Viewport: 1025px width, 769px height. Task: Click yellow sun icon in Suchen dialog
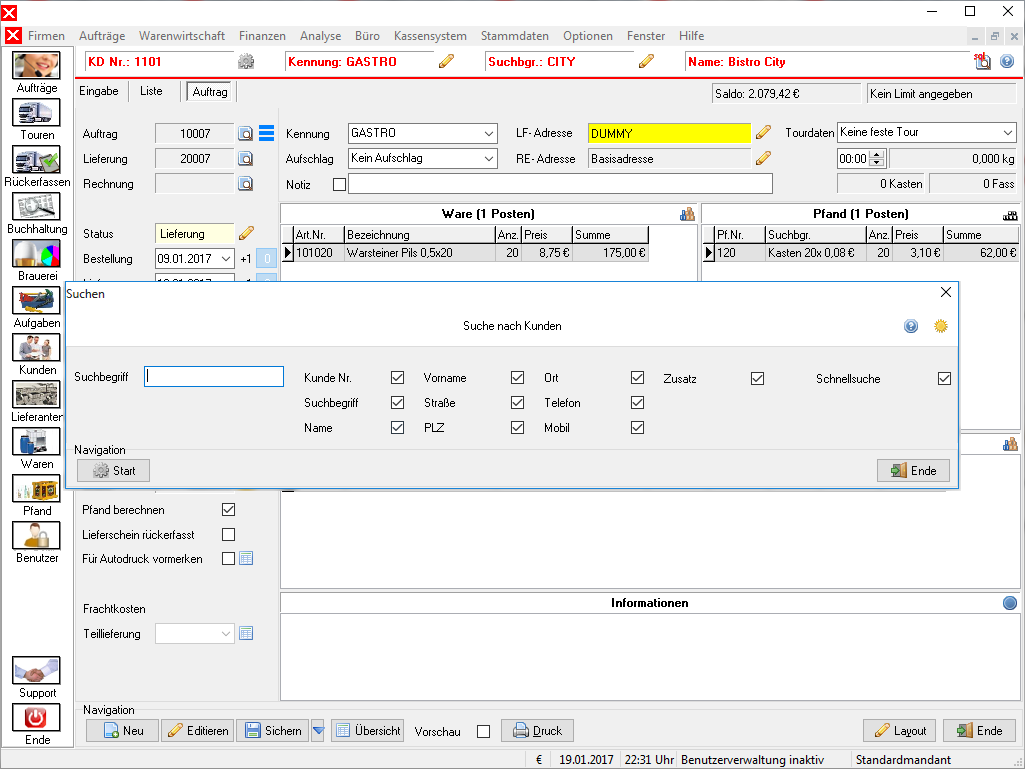(x=941, y=326)
